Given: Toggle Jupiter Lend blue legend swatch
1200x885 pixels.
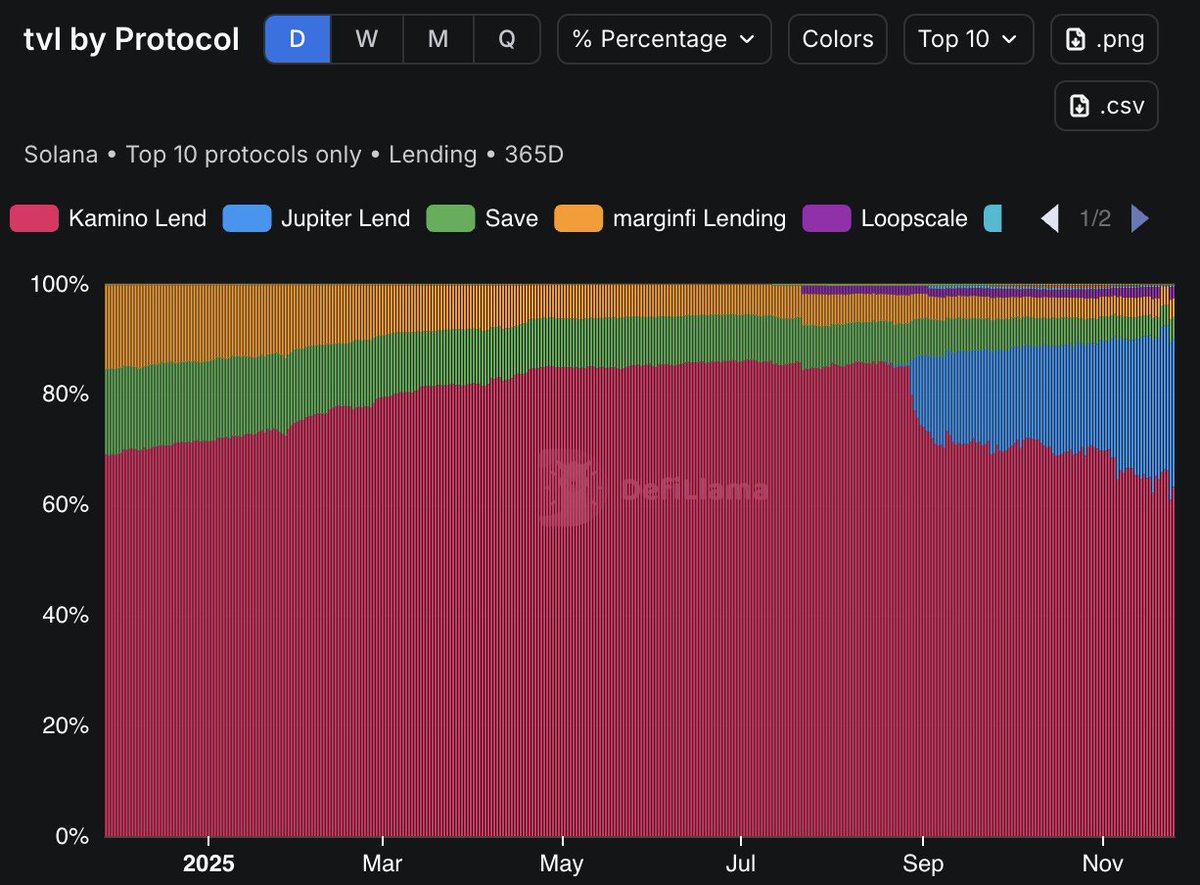Looking at the screenshot, I should coord(246,218).
